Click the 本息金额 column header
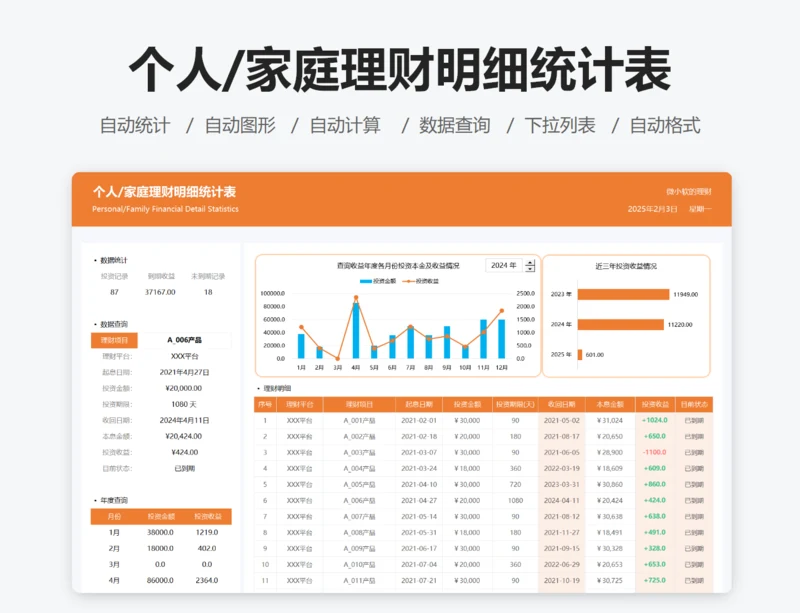Image resolution: width=800 pixels, height=613 pixels. tap(610, 404)
